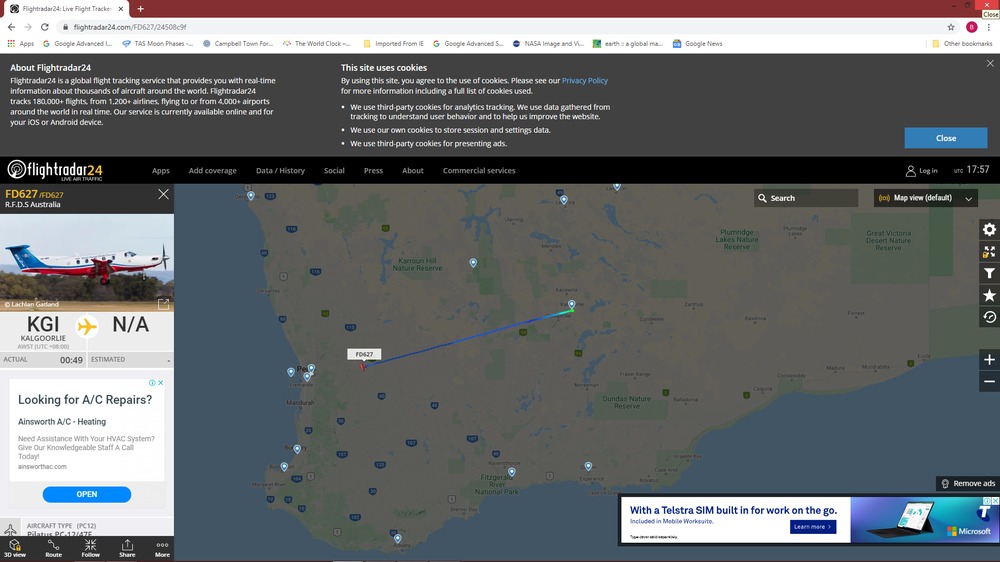Dismiss cookie notice with Close button
This screenshot has width=1000, height=562.
pyautogui.click(x=945, y=138)
